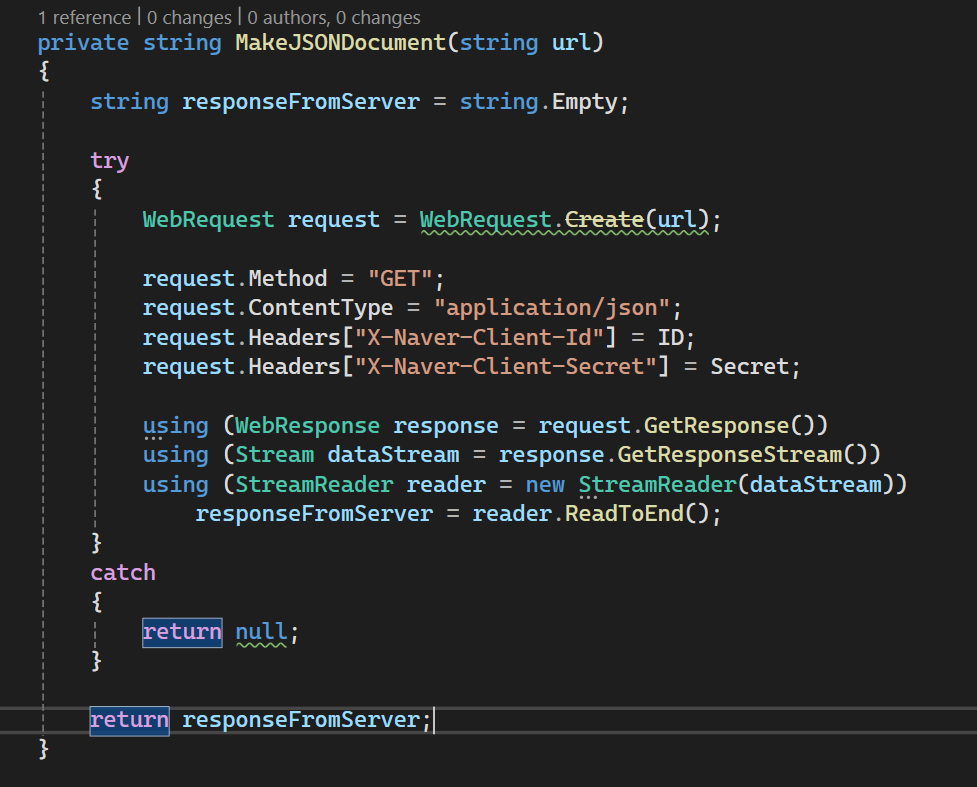Click the highlighted 'return' before null
977x787 pixels.
[182, 632]
